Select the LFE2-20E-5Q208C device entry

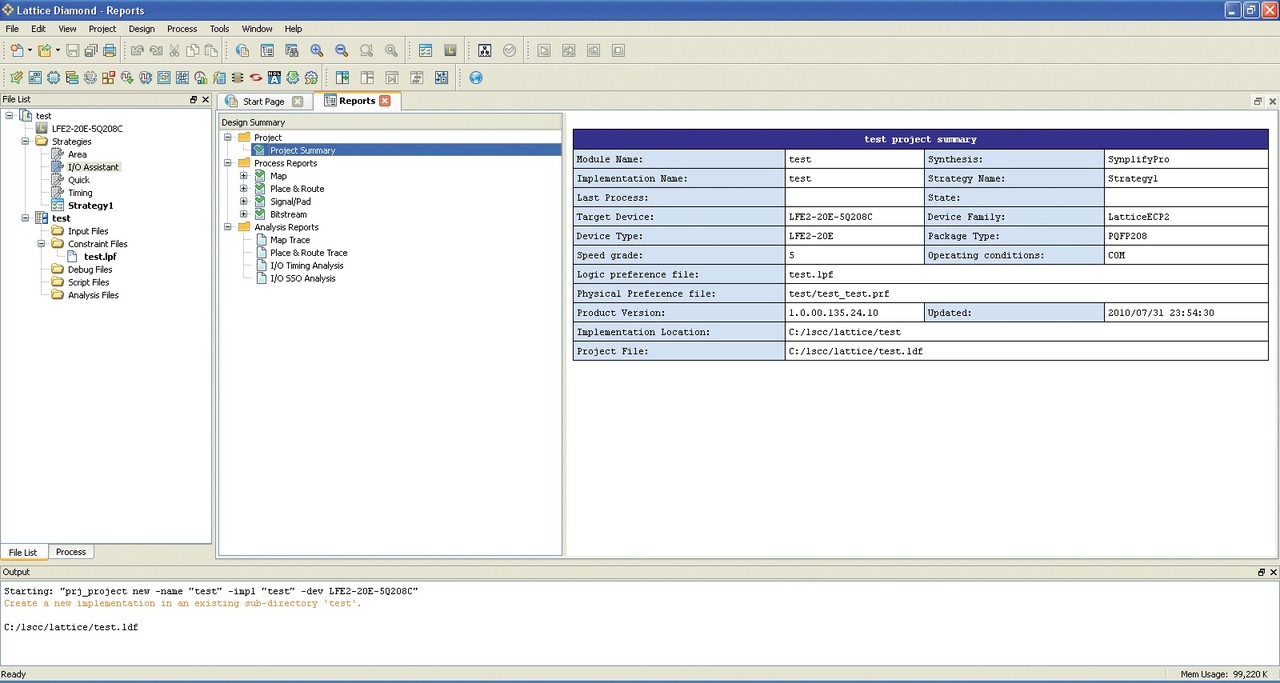coord(87,129)
